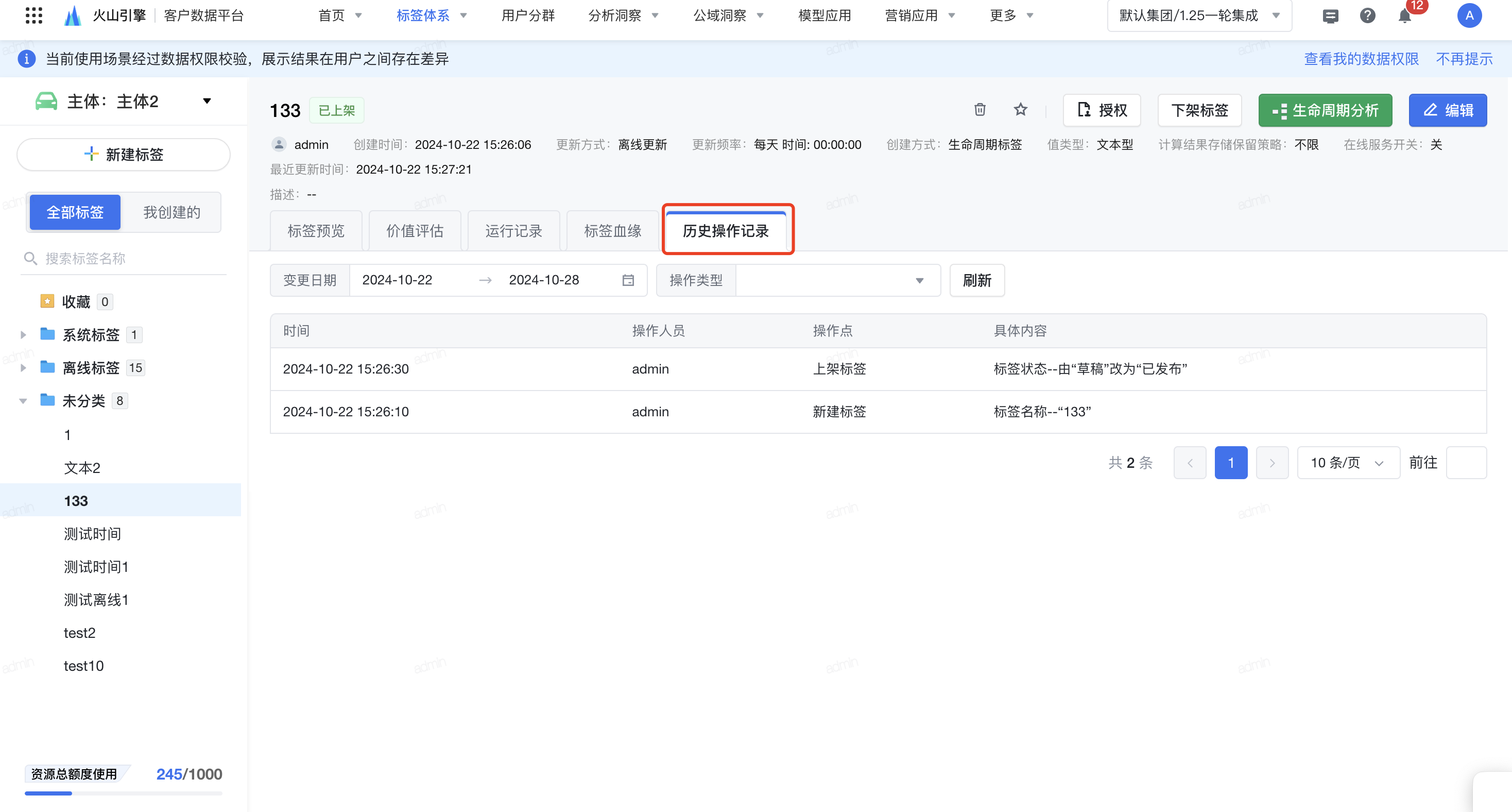Open the 10 条/页 page size dropdown

1348,463
